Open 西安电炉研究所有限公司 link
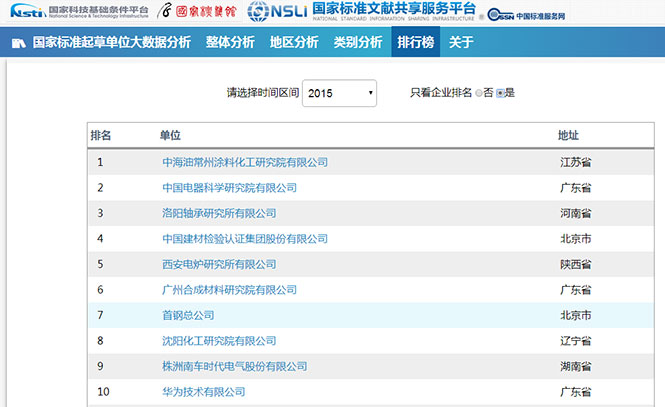This screenshot has width=665, height=407. click(x=219, y=265)
